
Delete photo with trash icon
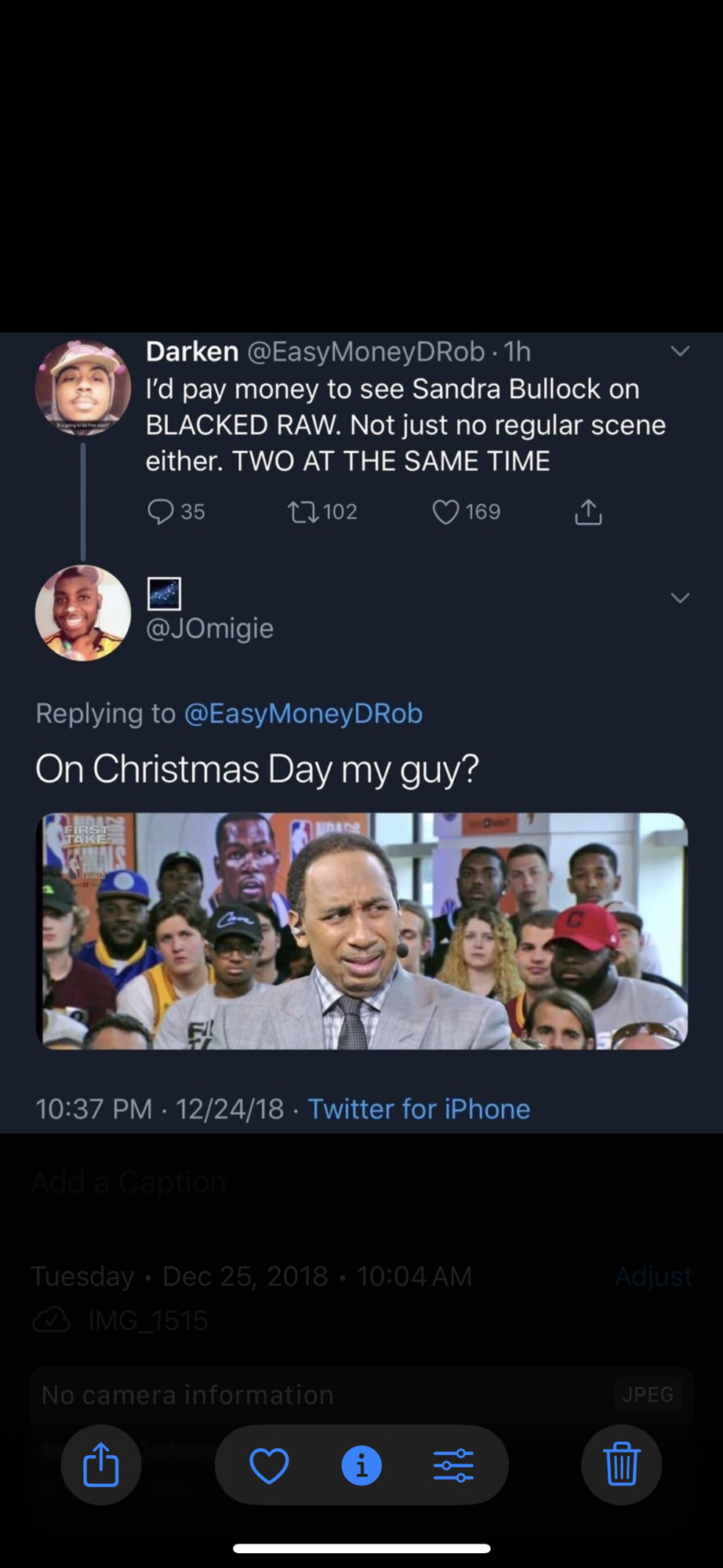click(x=621, y=1465)
